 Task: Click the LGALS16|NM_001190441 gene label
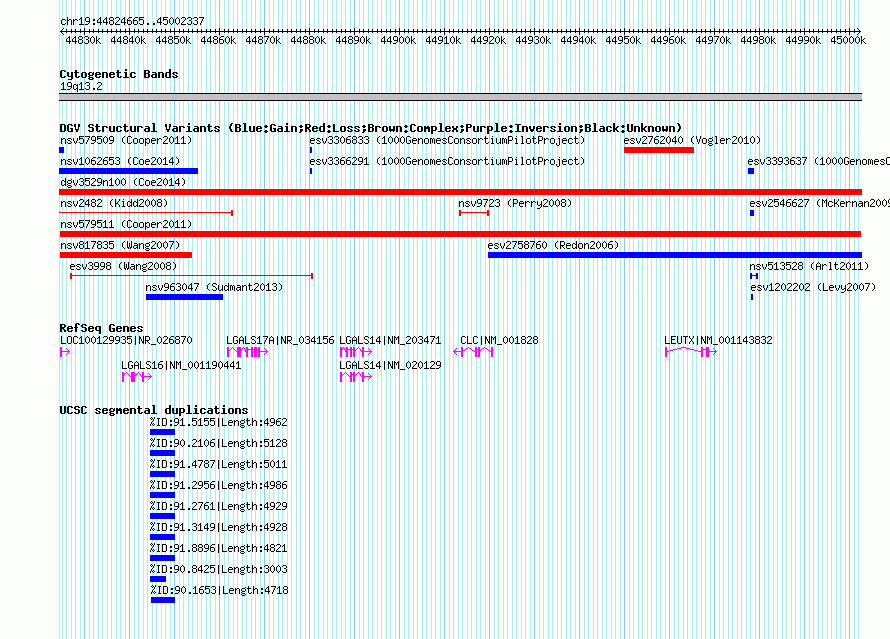coord(181,365)
